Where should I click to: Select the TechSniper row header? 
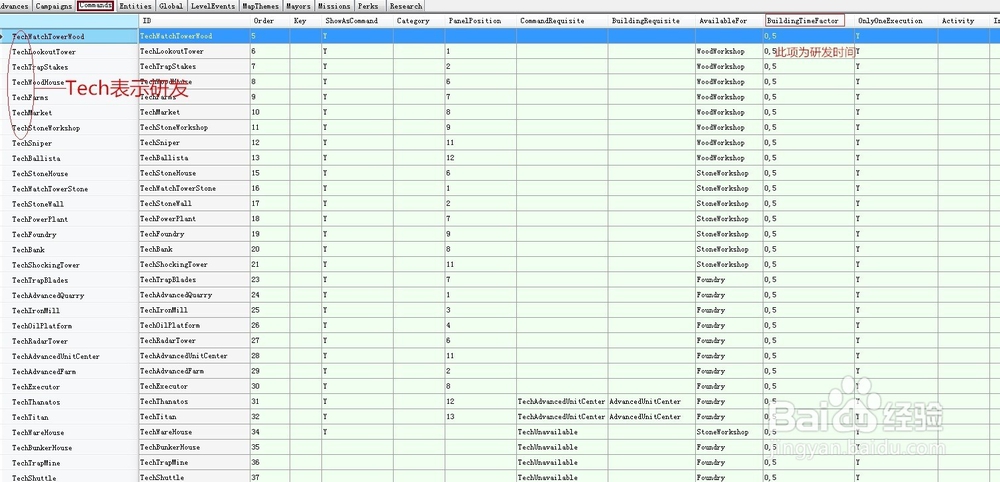(x=69, y=143)
